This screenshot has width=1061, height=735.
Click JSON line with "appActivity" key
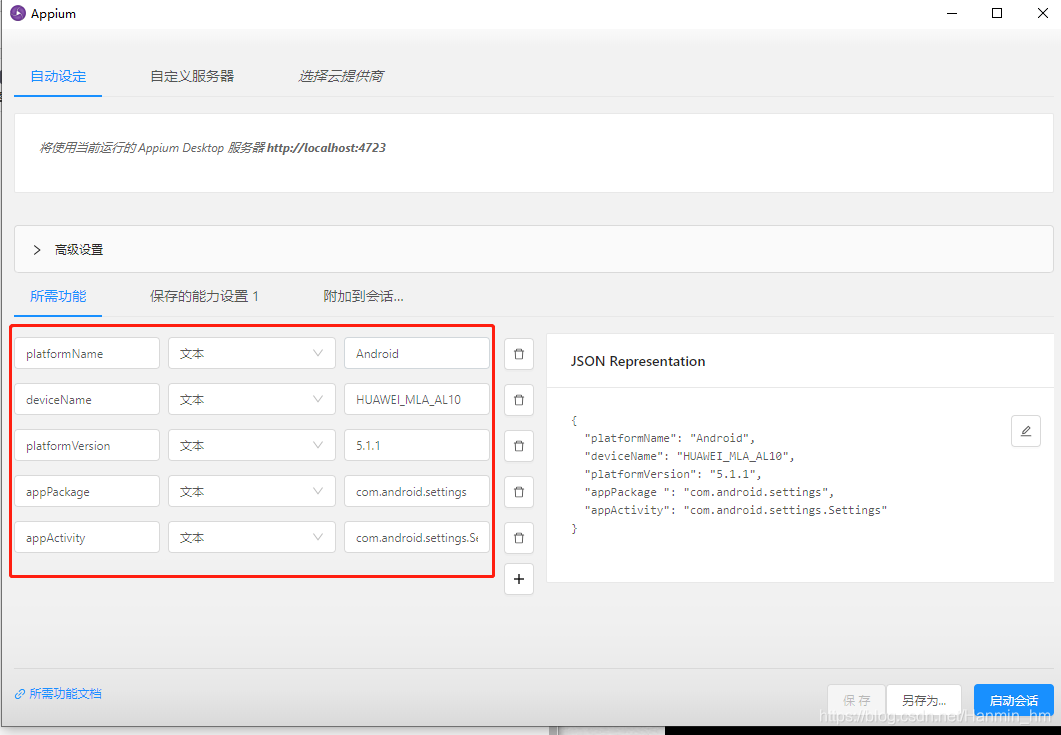(x=736, y=510)
